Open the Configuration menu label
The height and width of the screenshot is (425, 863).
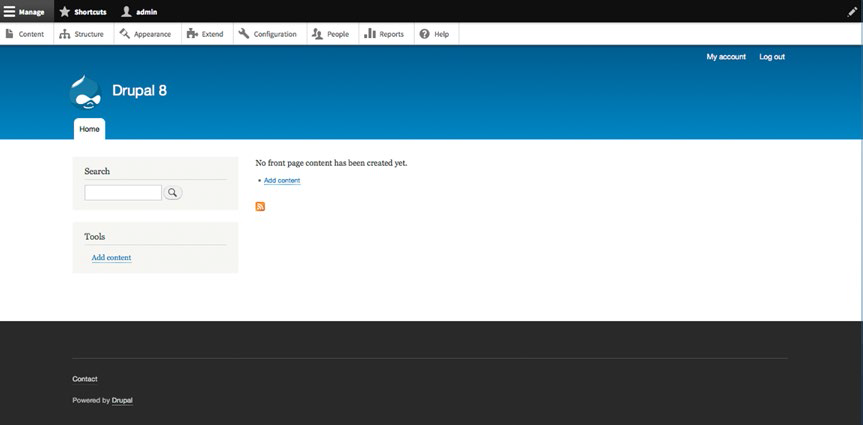pyautogui.click(x=275, y=34)
